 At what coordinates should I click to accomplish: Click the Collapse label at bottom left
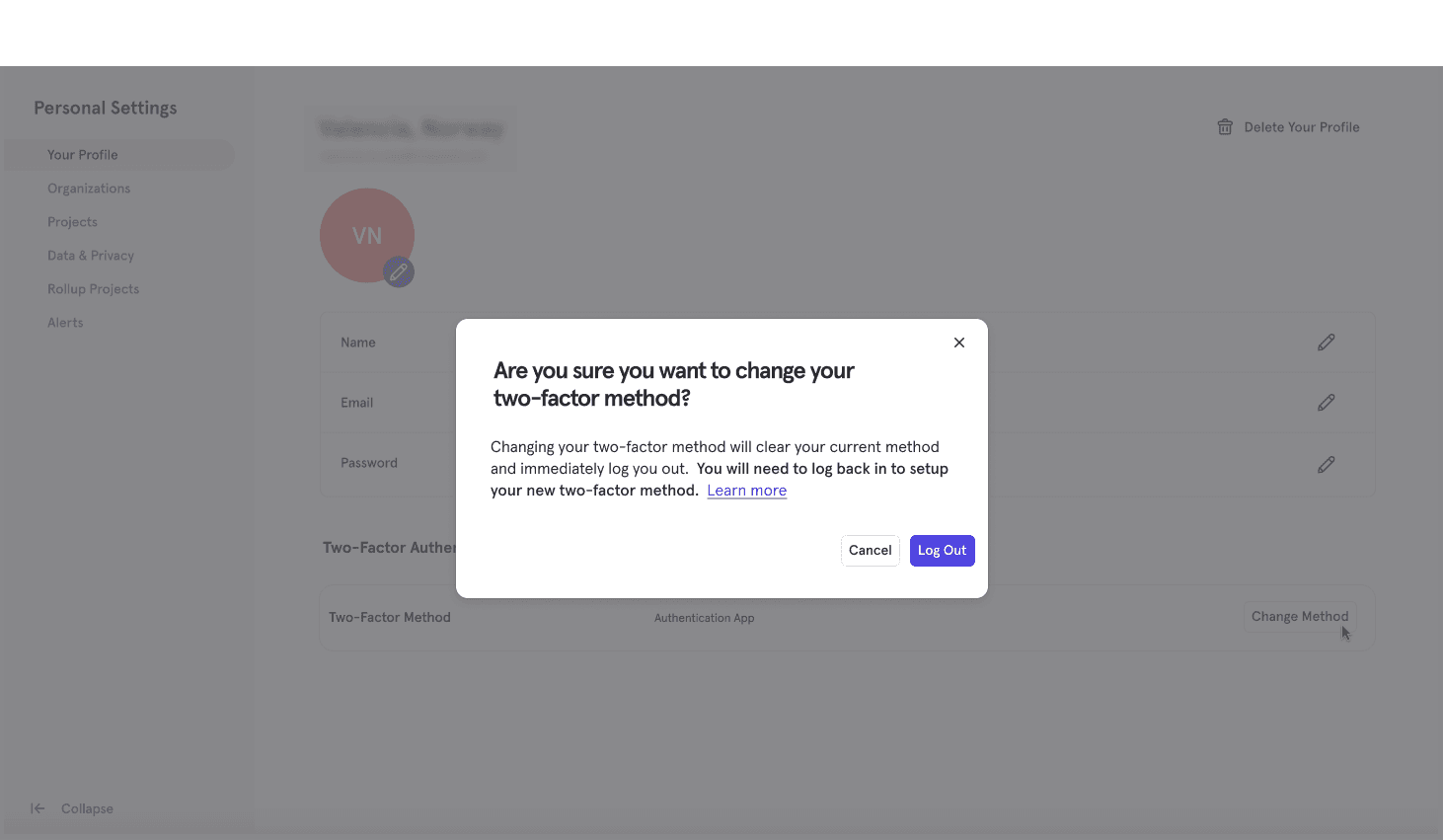click(87, 807)
